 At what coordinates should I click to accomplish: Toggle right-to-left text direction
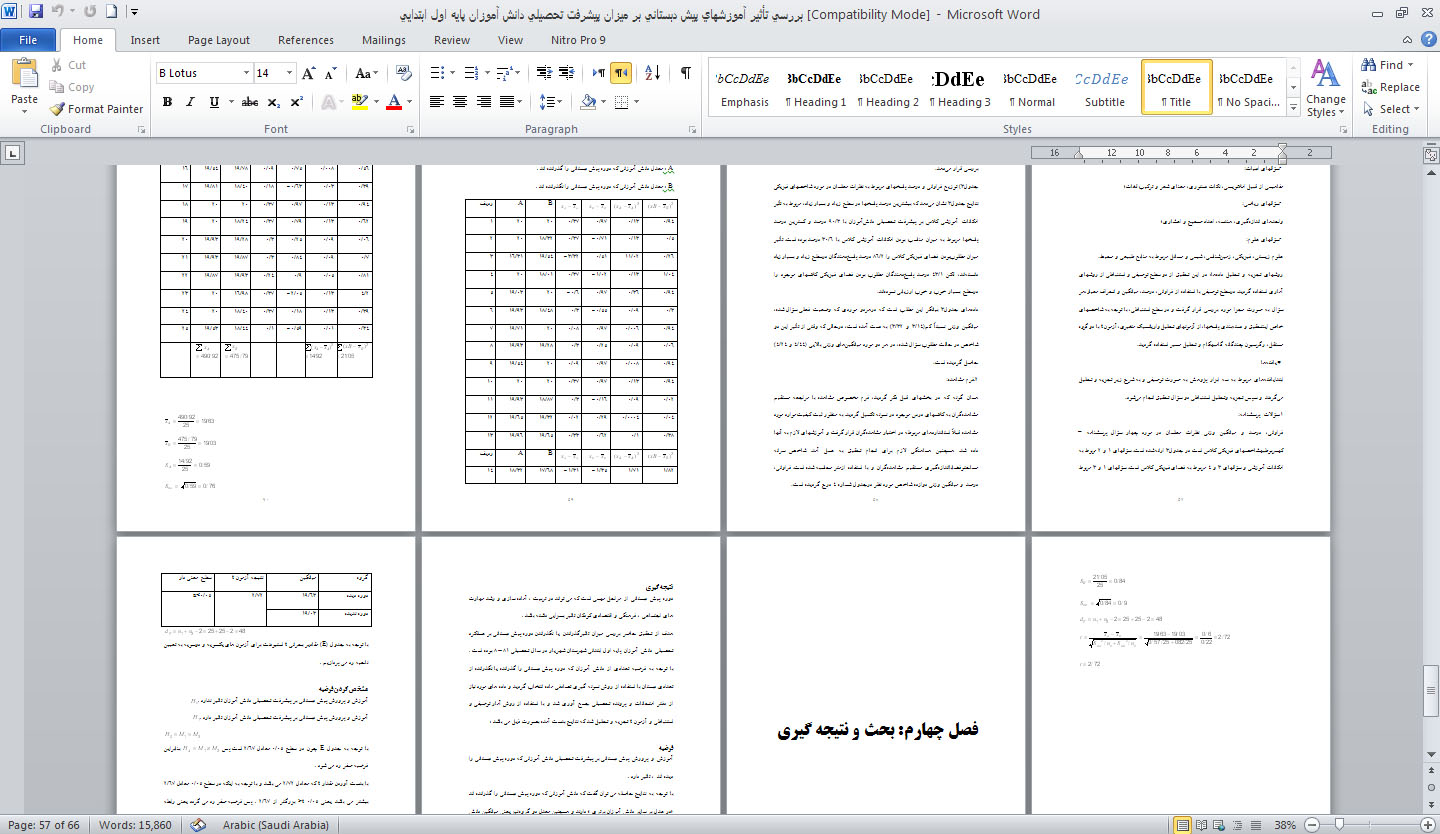pyautogui.click(x=621, y=73)
